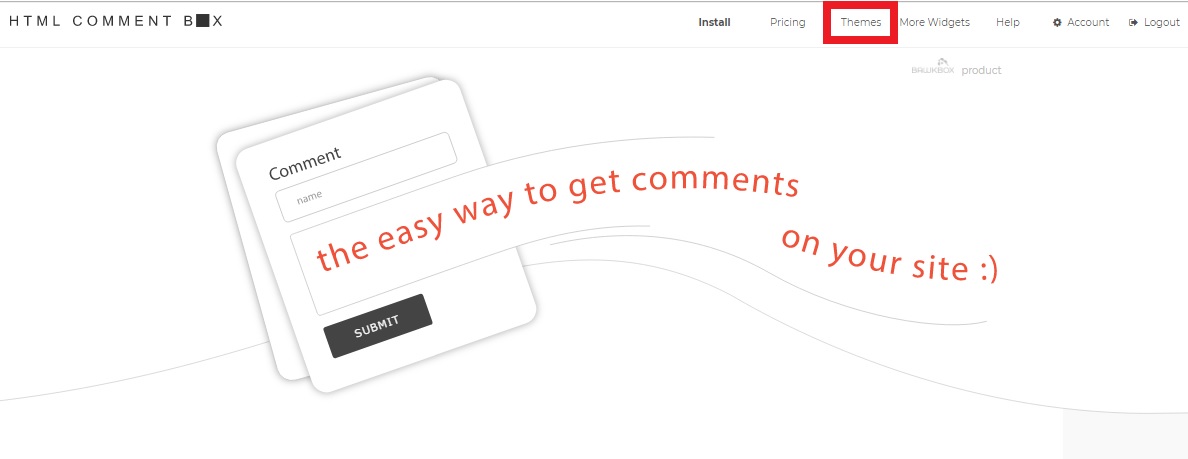The height and width of the screenshot is (459, 1188).
Task: Go to the Install page
Action: click(714, 23)
